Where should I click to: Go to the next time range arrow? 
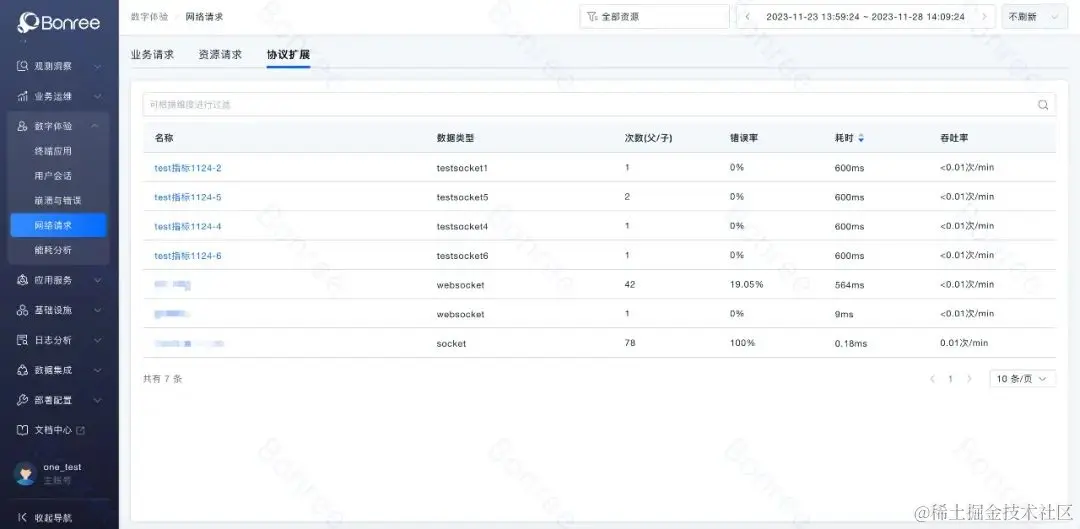(x=984, y=17)
